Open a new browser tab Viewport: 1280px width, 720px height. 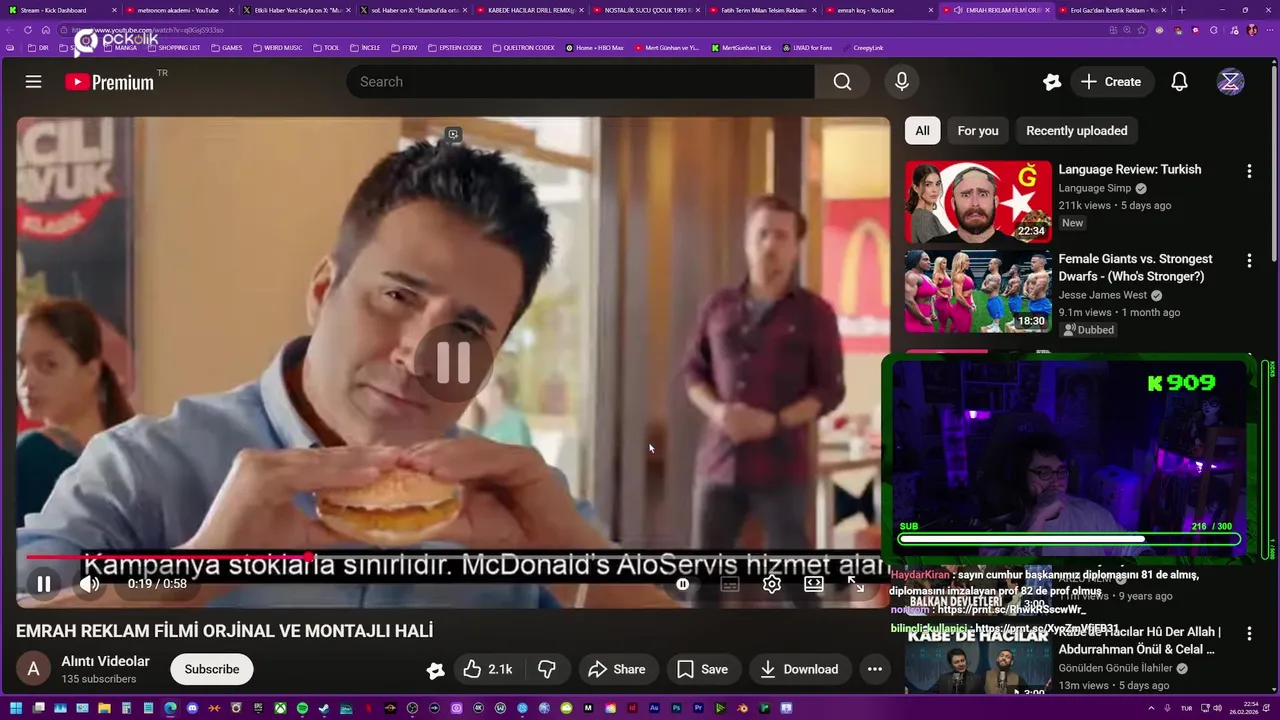[x=1181, y=10]
